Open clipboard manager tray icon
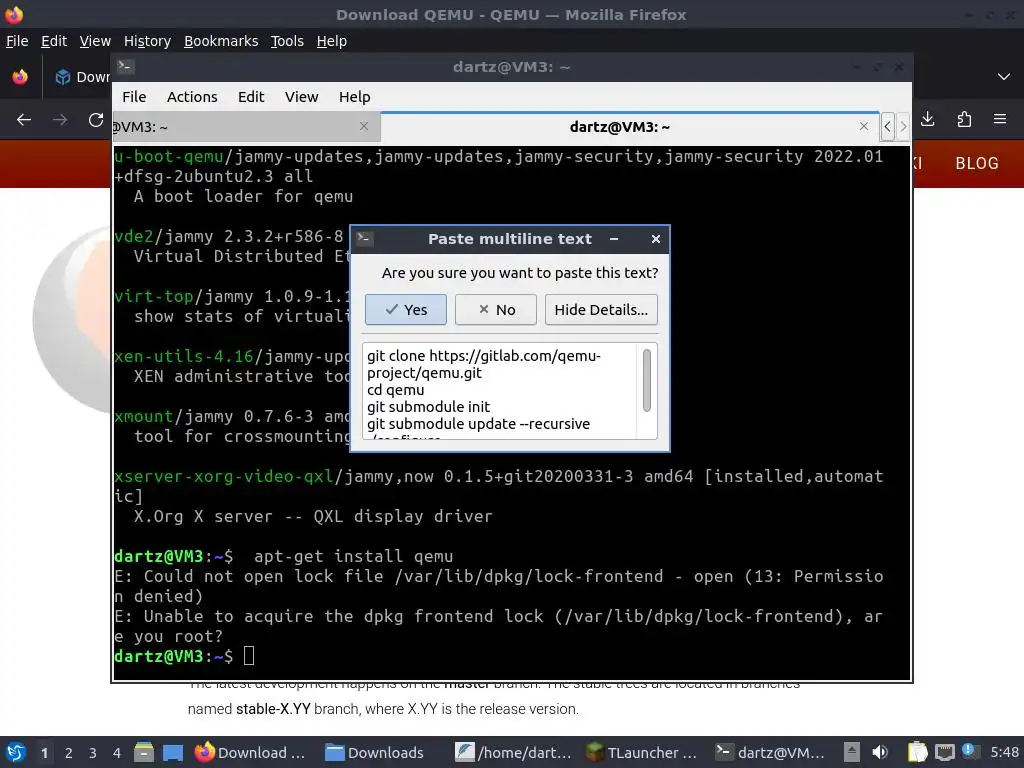The width and height of the screenshot is (1024, 768). click(917, 752)
